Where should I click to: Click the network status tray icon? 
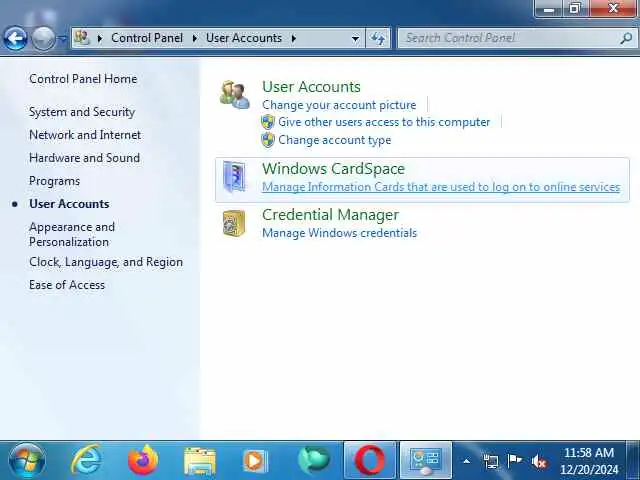(491, 461)
